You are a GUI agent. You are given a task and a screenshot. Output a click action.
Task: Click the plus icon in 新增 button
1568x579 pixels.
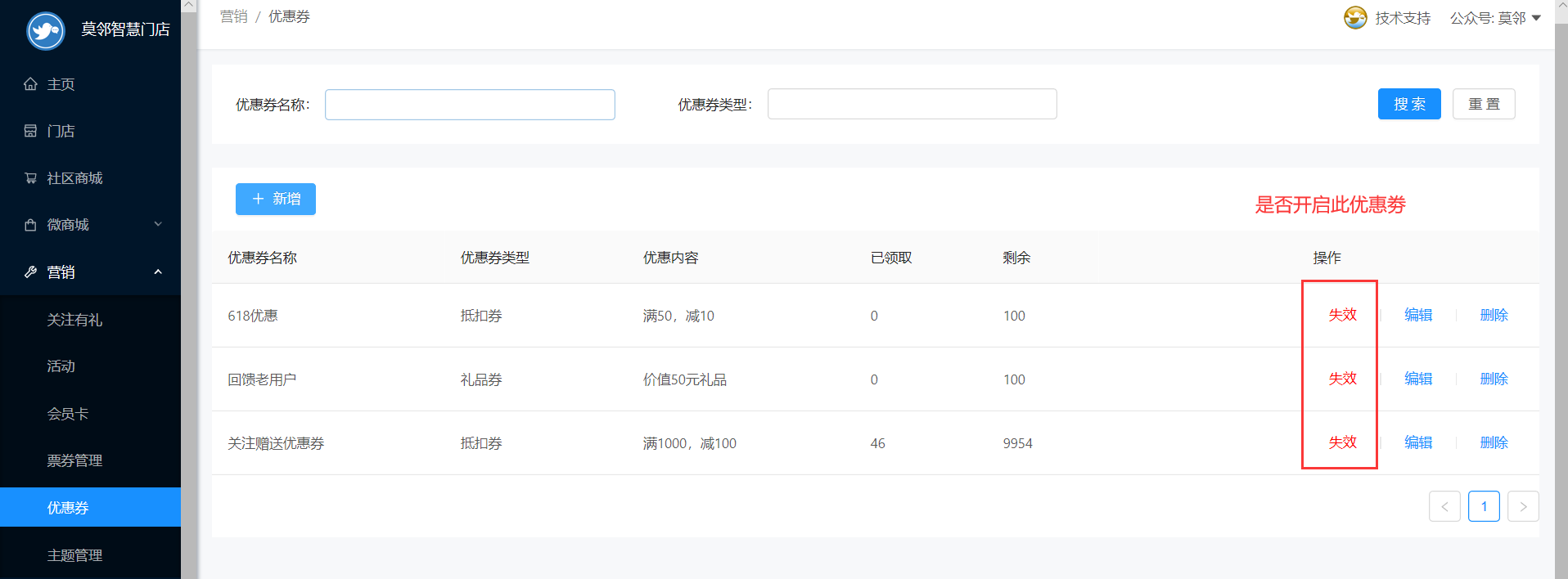pos(258,199)
